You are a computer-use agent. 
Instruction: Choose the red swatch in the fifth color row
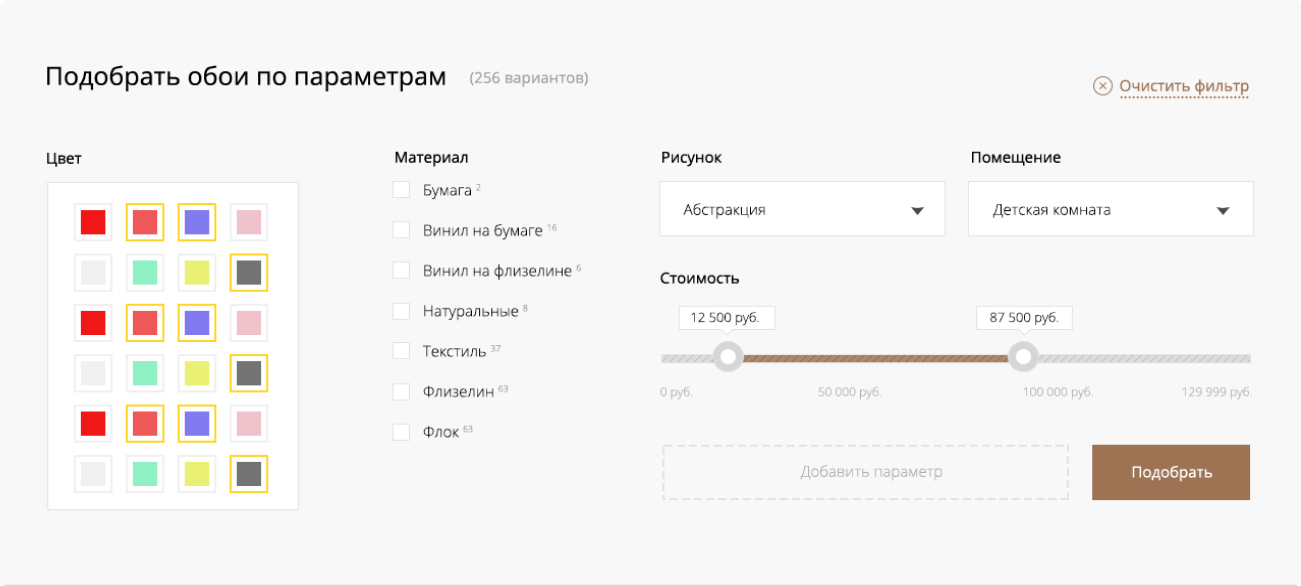click(93, 424)
